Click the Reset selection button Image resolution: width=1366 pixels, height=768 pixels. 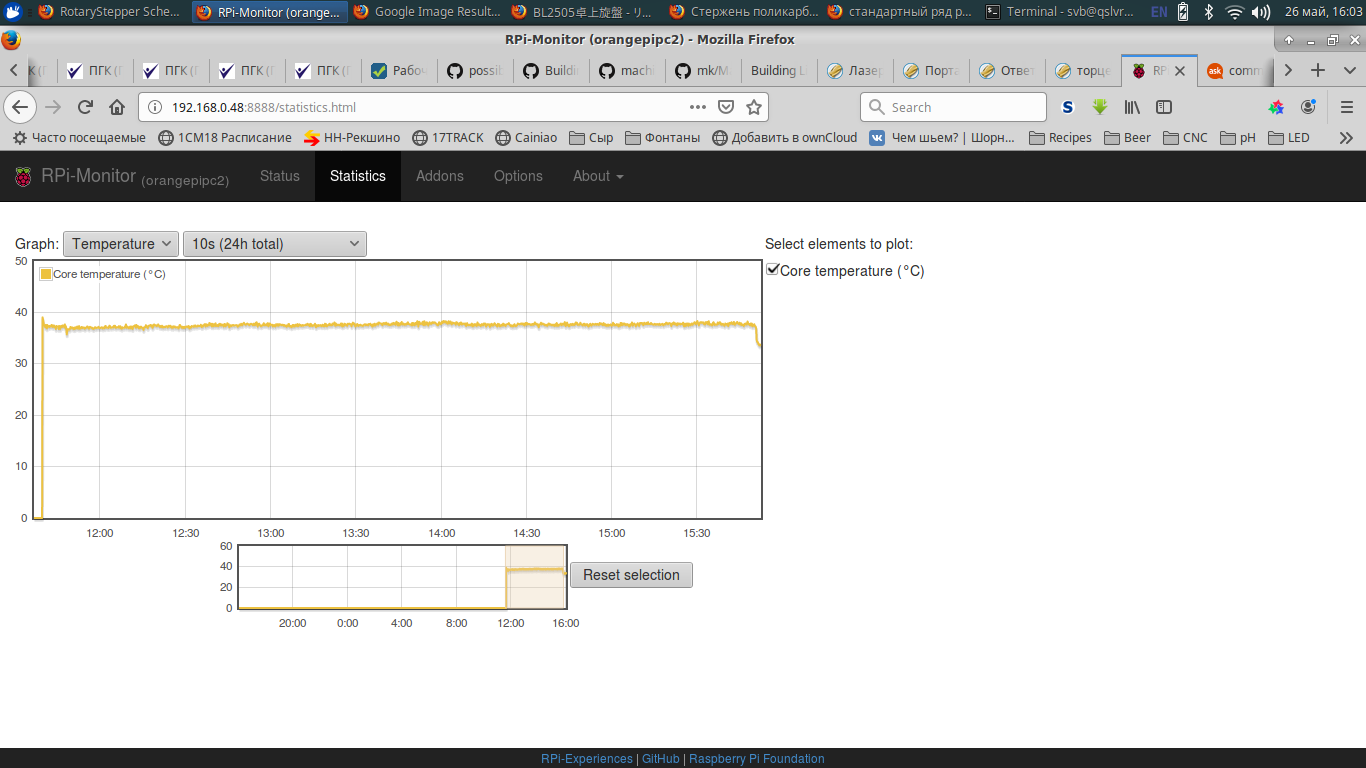[x=631, y=575]
